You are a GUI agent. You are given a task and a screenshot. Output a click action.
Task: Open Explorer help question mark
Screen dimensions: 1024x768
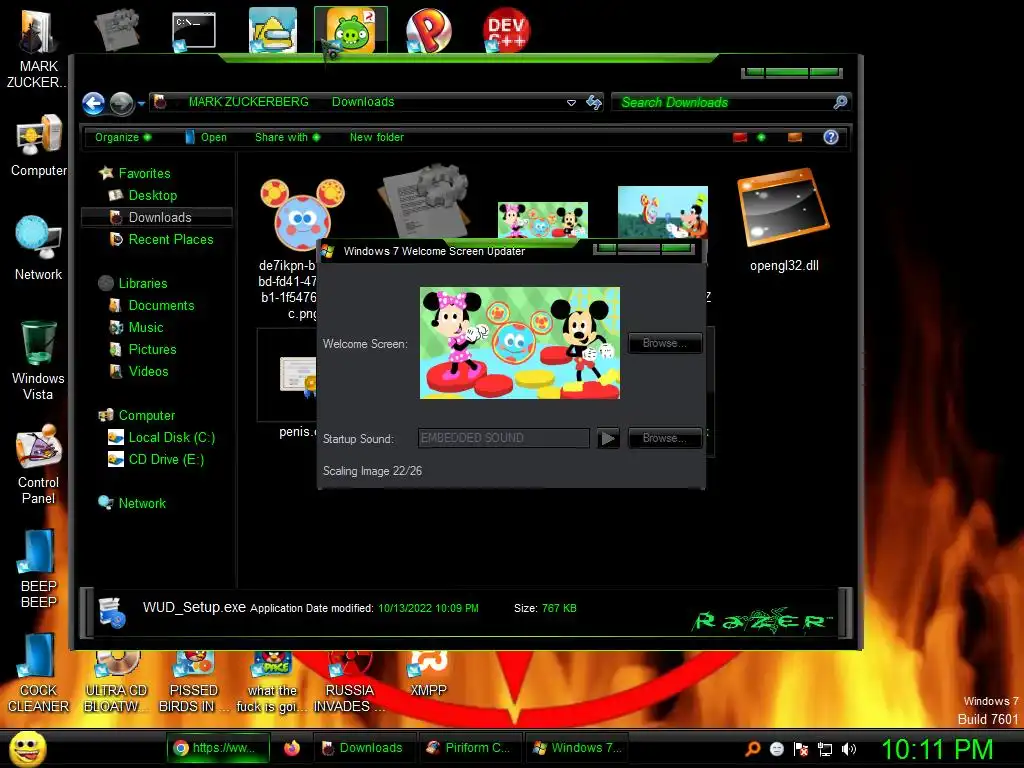tap(831, 137)
